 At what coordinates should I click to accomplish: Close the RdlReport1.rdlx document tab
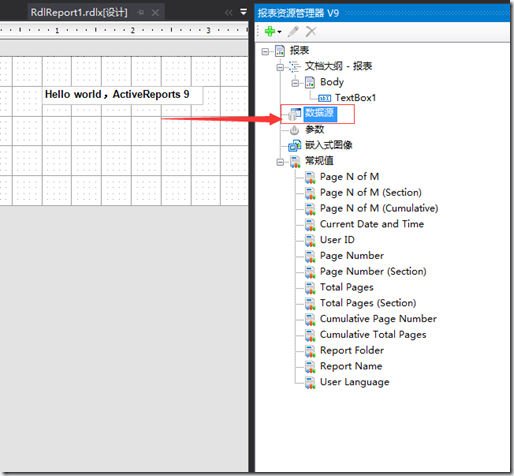(155, 13)
